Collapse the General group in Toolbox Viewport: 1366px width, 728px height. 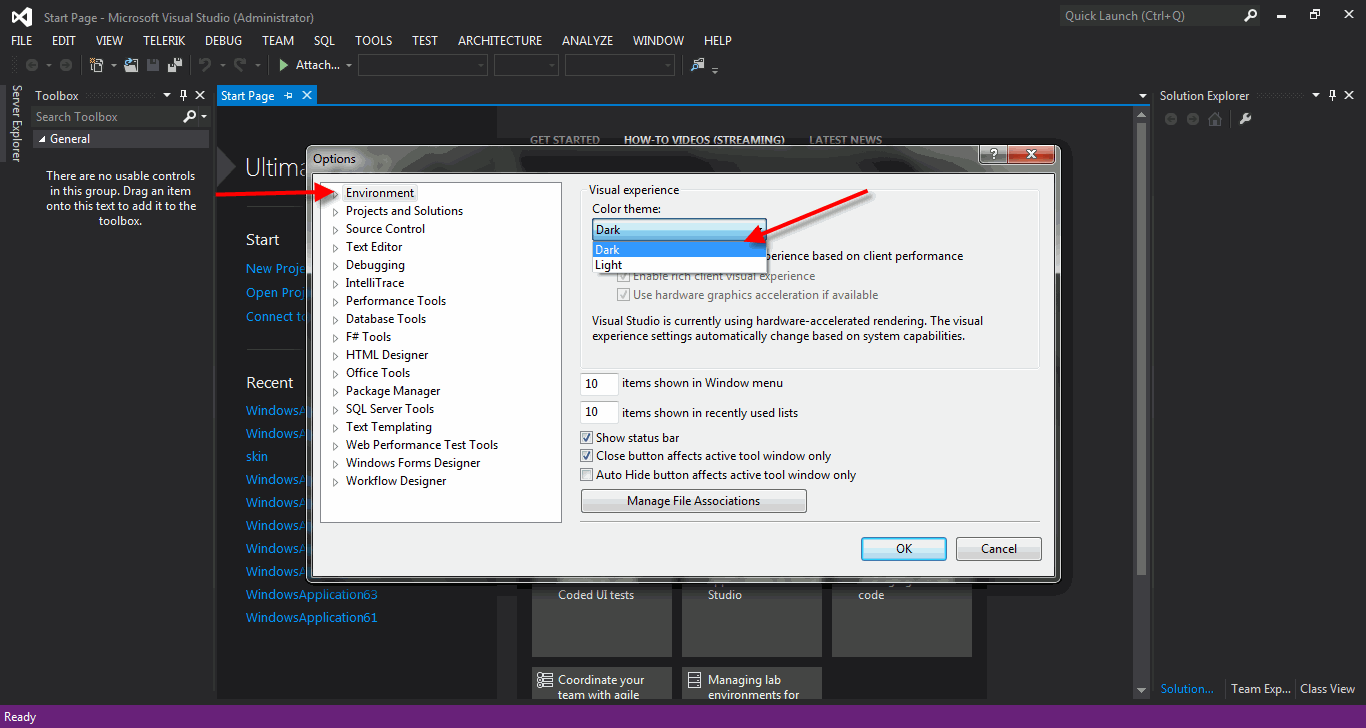(x=42, y=139)
